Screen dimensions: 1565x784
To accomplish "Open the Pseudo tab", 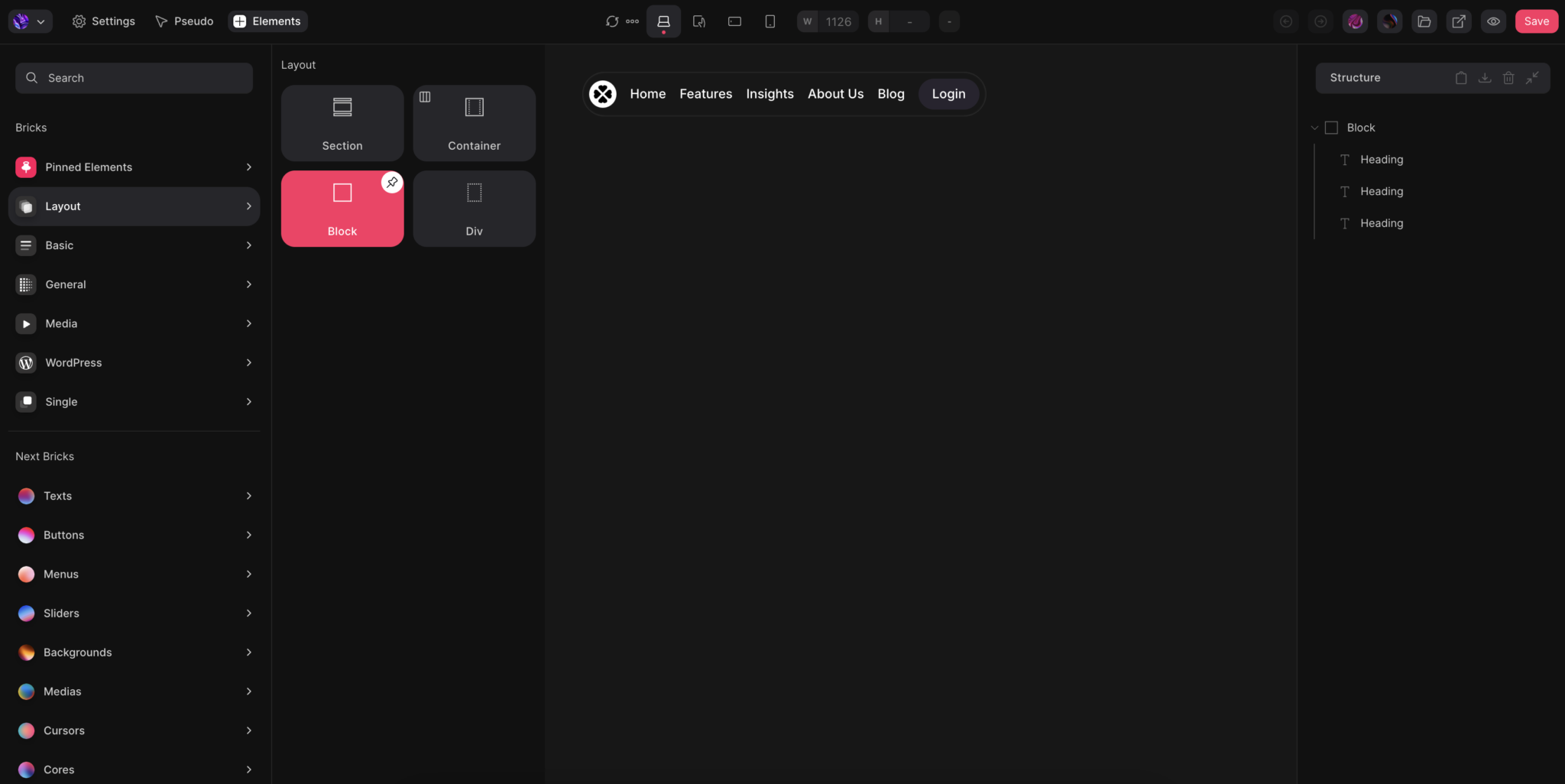I will pyautogui.click(x=184, y=21).
